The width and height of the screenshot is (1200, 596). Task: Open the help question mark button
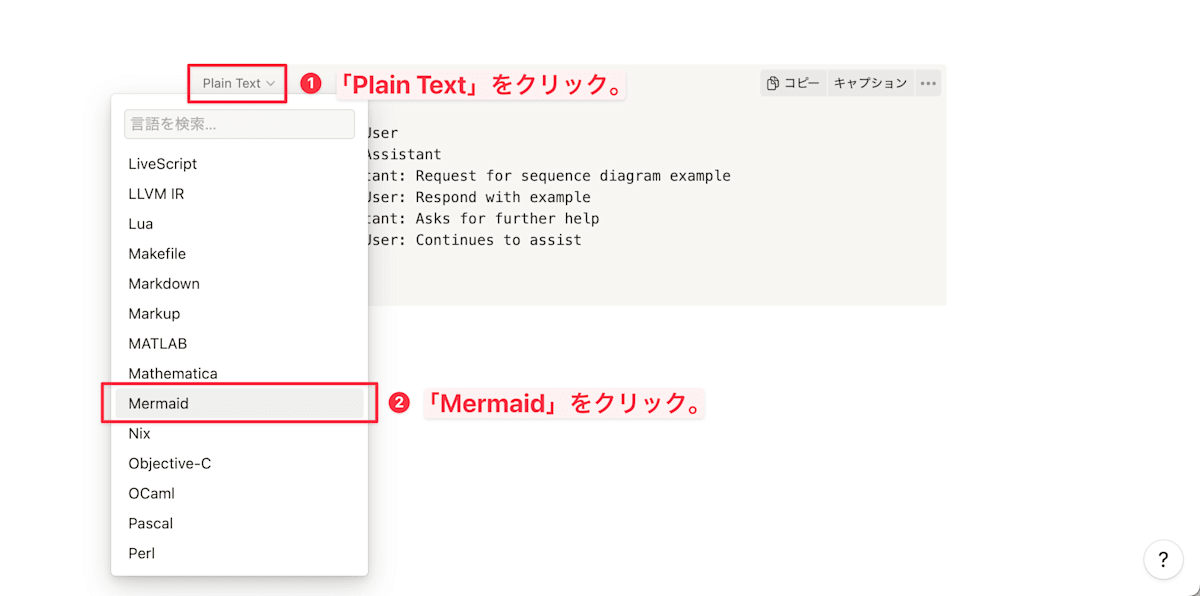1163,559
